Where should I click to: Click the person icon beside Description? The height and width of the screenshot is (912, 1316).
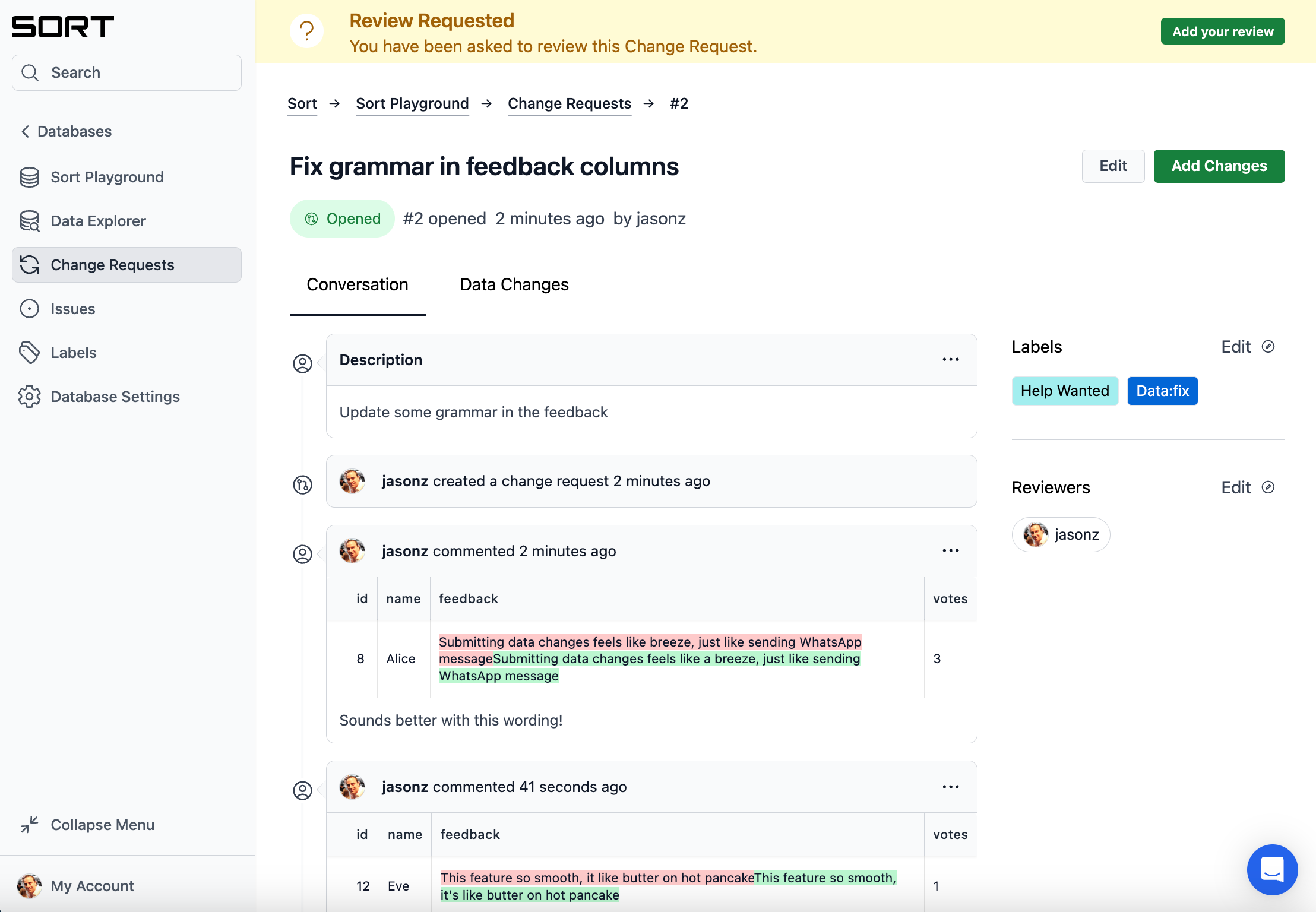[x=302, y=363]
